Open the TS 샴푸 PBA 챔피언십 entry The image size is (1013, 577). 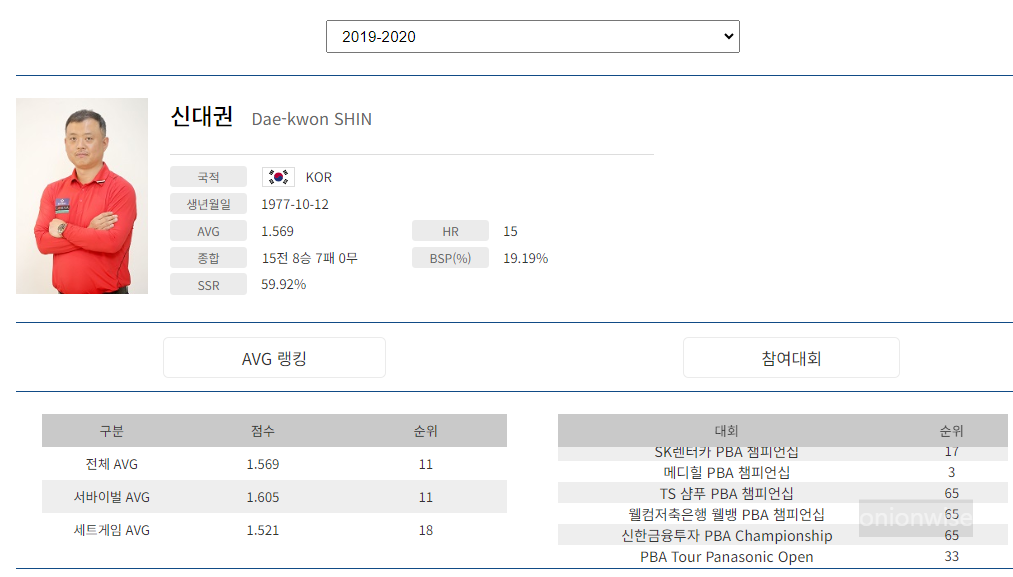727,492
